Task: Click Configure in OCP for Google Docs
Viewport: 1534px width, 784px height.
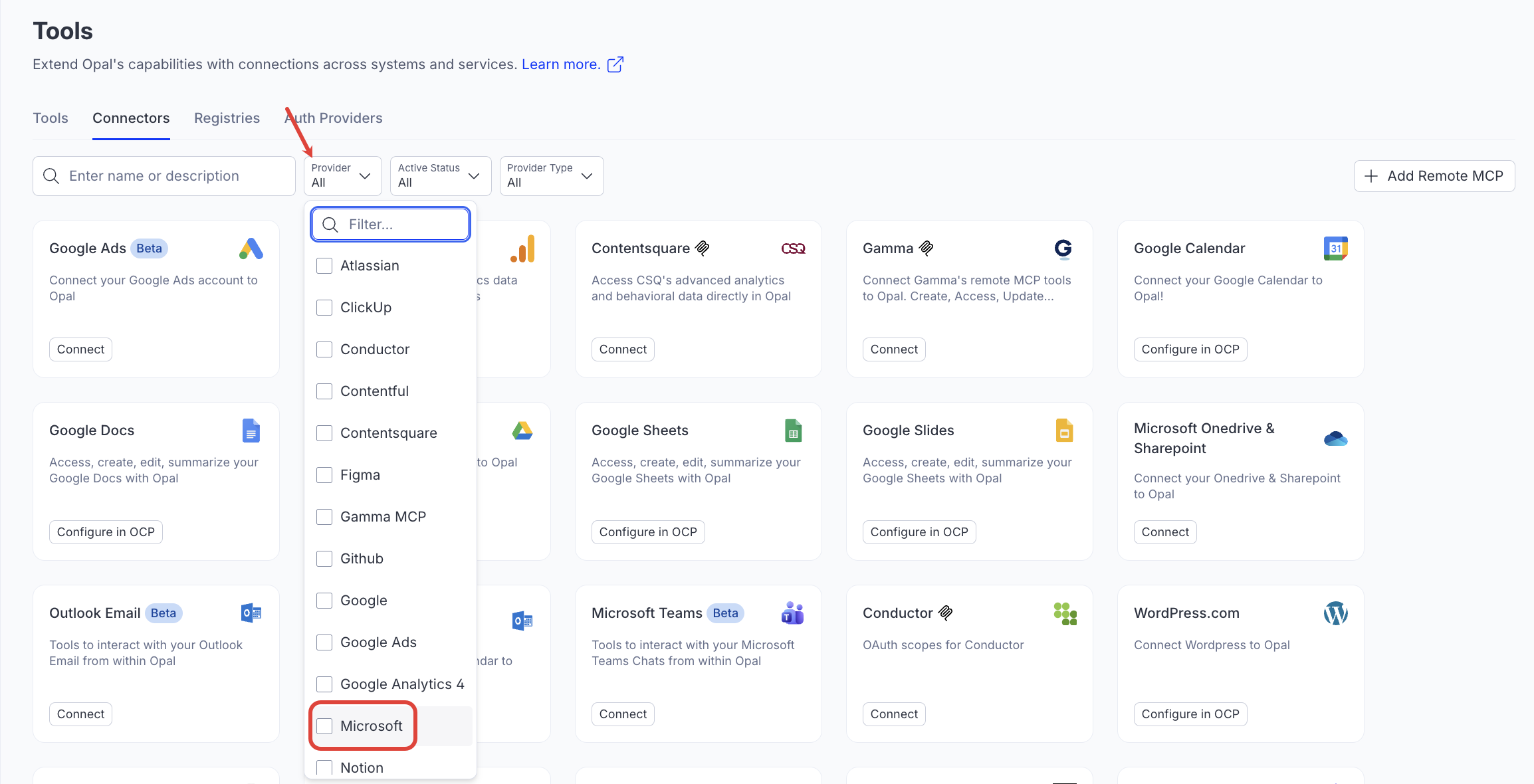Action: pyautogui.click(x=106, y=532)
